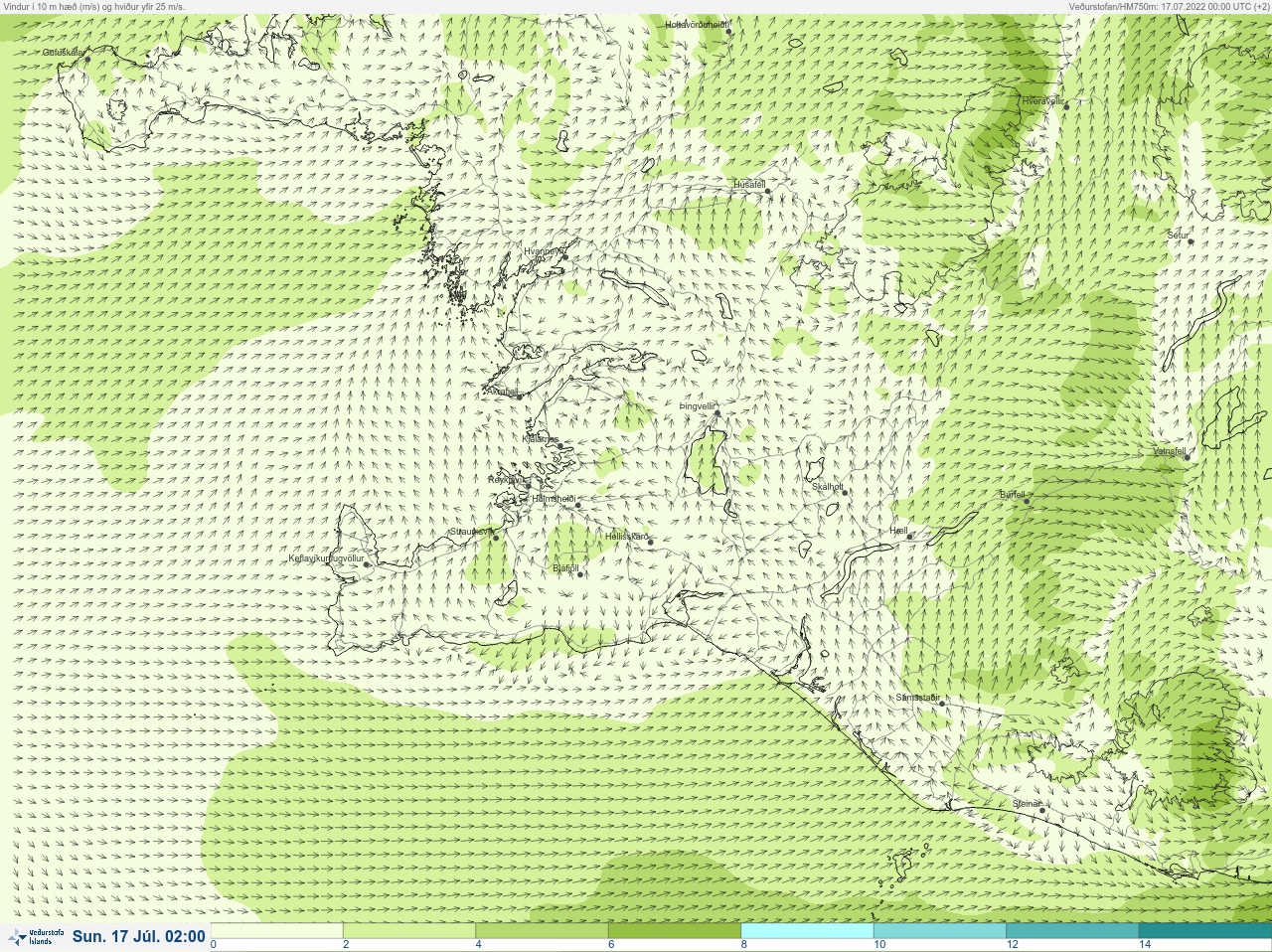The image size is (1272, 952).
Task: Click the Búrfell station label
Action: click(x=1013, y=494)
